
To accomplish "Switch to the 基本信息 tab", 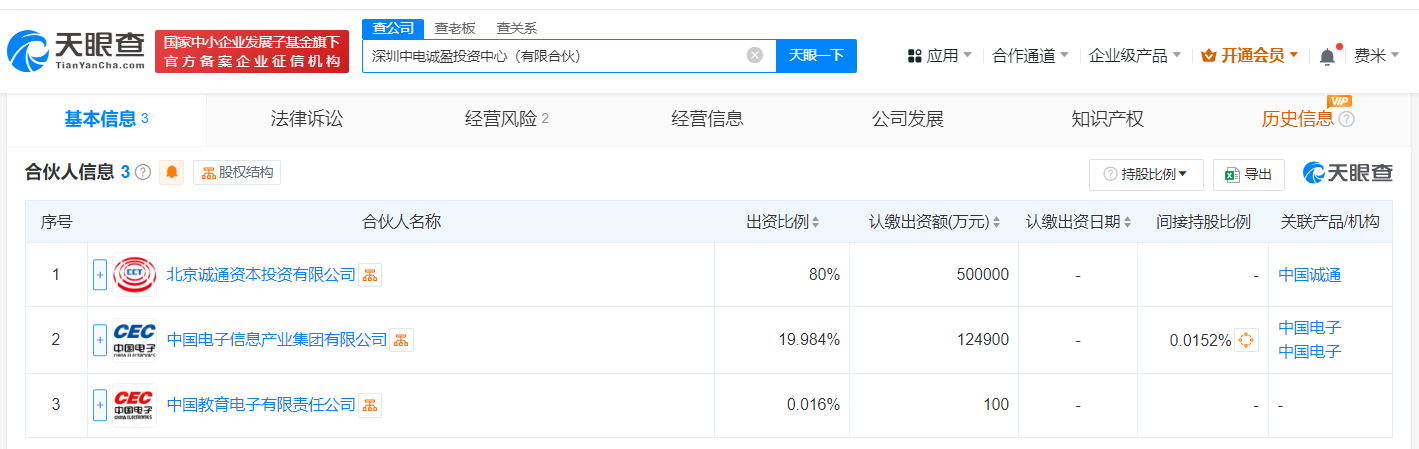I will coord(106,119).
